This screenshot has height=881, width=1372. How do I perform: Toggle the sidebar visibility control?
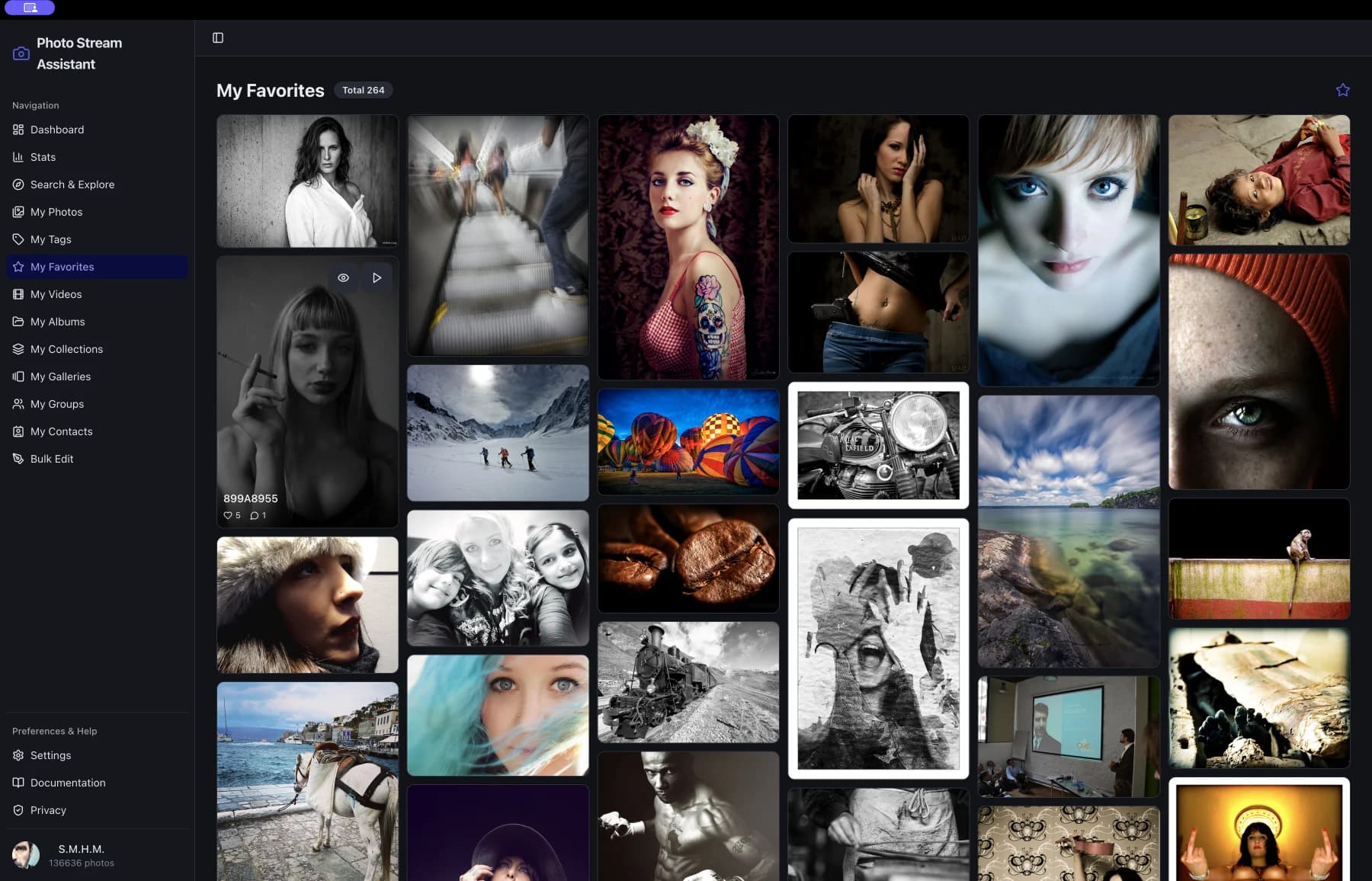click(219, 37)
